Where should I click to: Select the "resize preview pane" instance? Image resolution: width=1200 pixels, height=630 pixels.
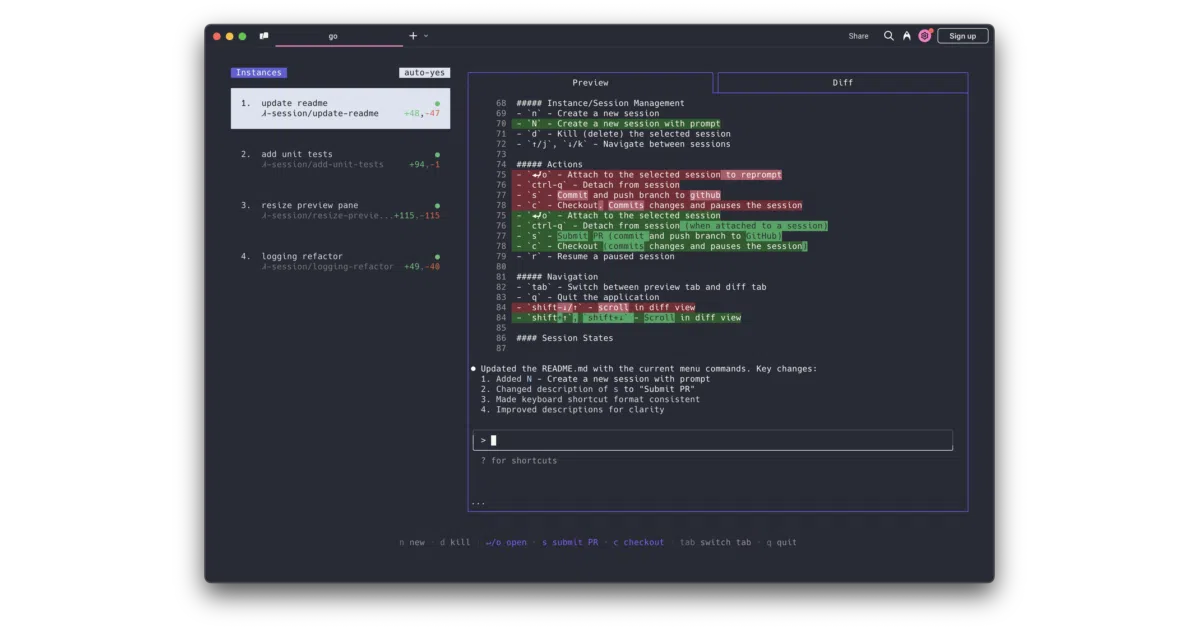(x=340, y=210)
